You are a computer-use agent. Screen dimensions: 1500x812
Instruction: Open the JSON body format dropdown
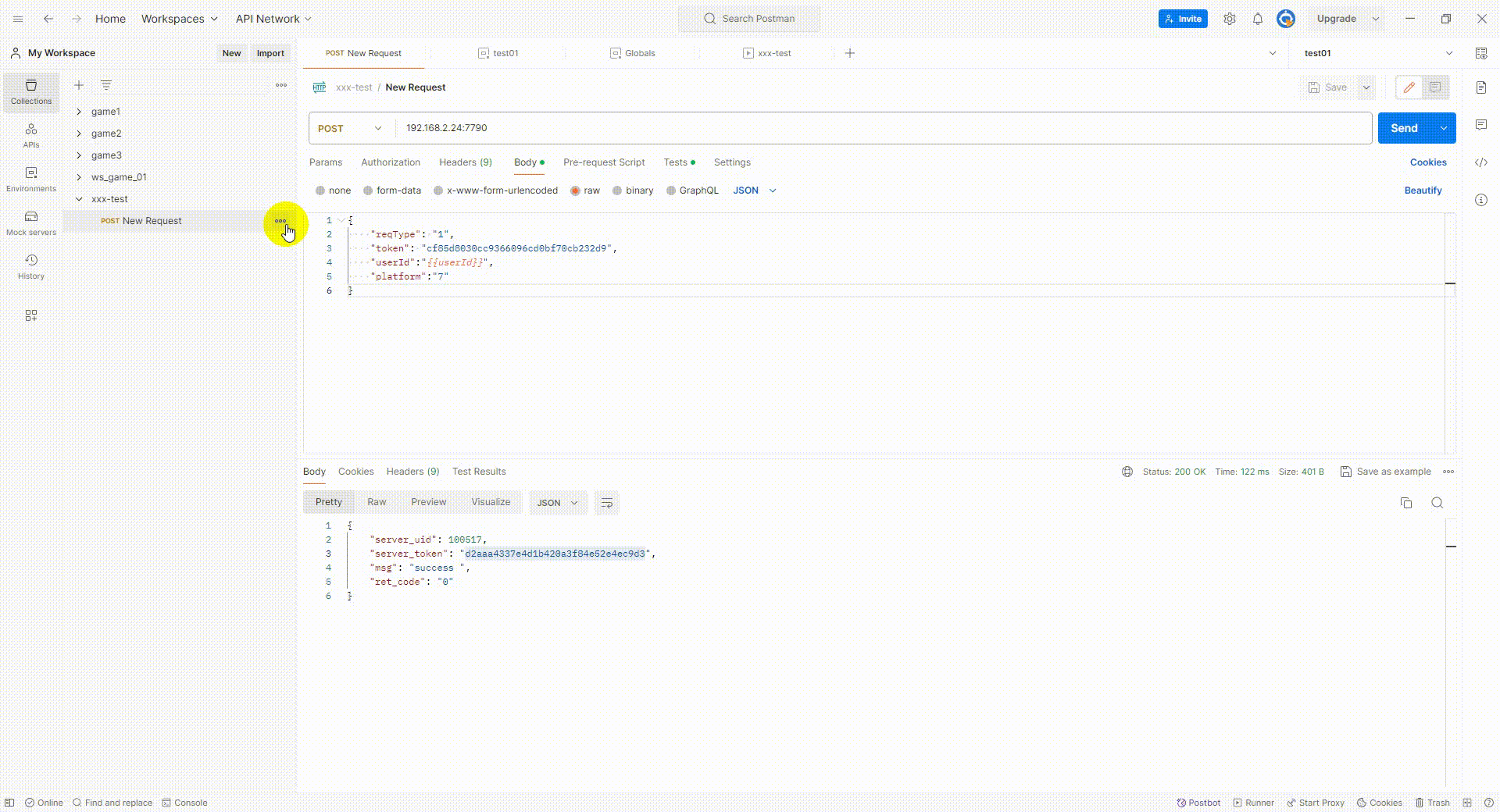(755, 191)
